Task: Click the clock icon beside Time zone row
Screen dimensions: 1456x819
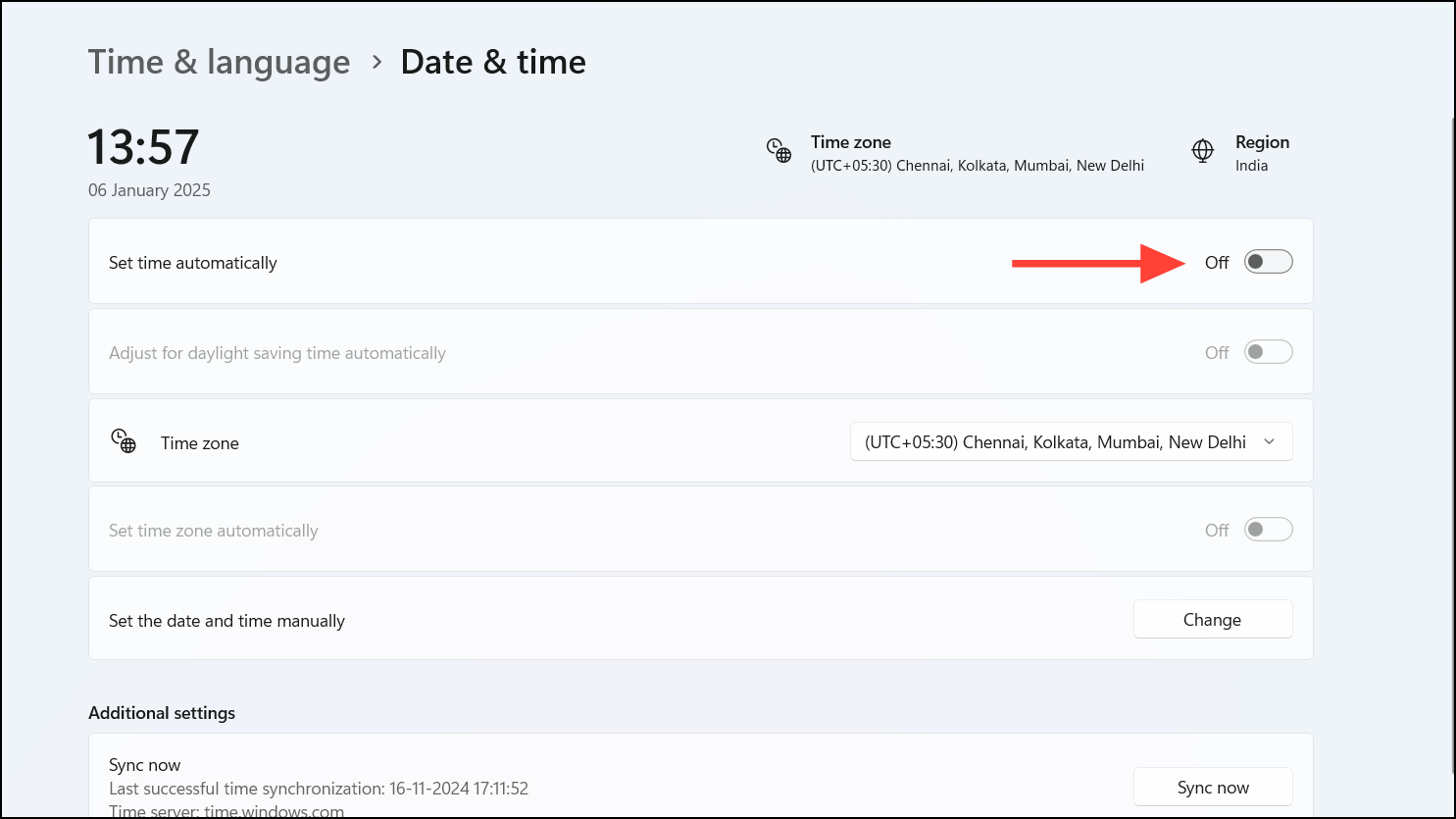Action: point(125,441)
